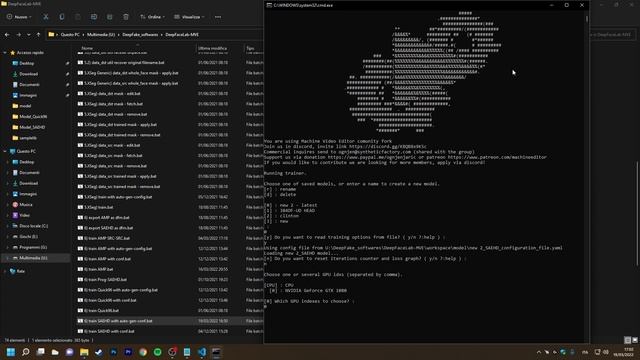Screen dimensions: 640x360
Task: Open the Visualizza view dropdown
Action: coord(189,17)
